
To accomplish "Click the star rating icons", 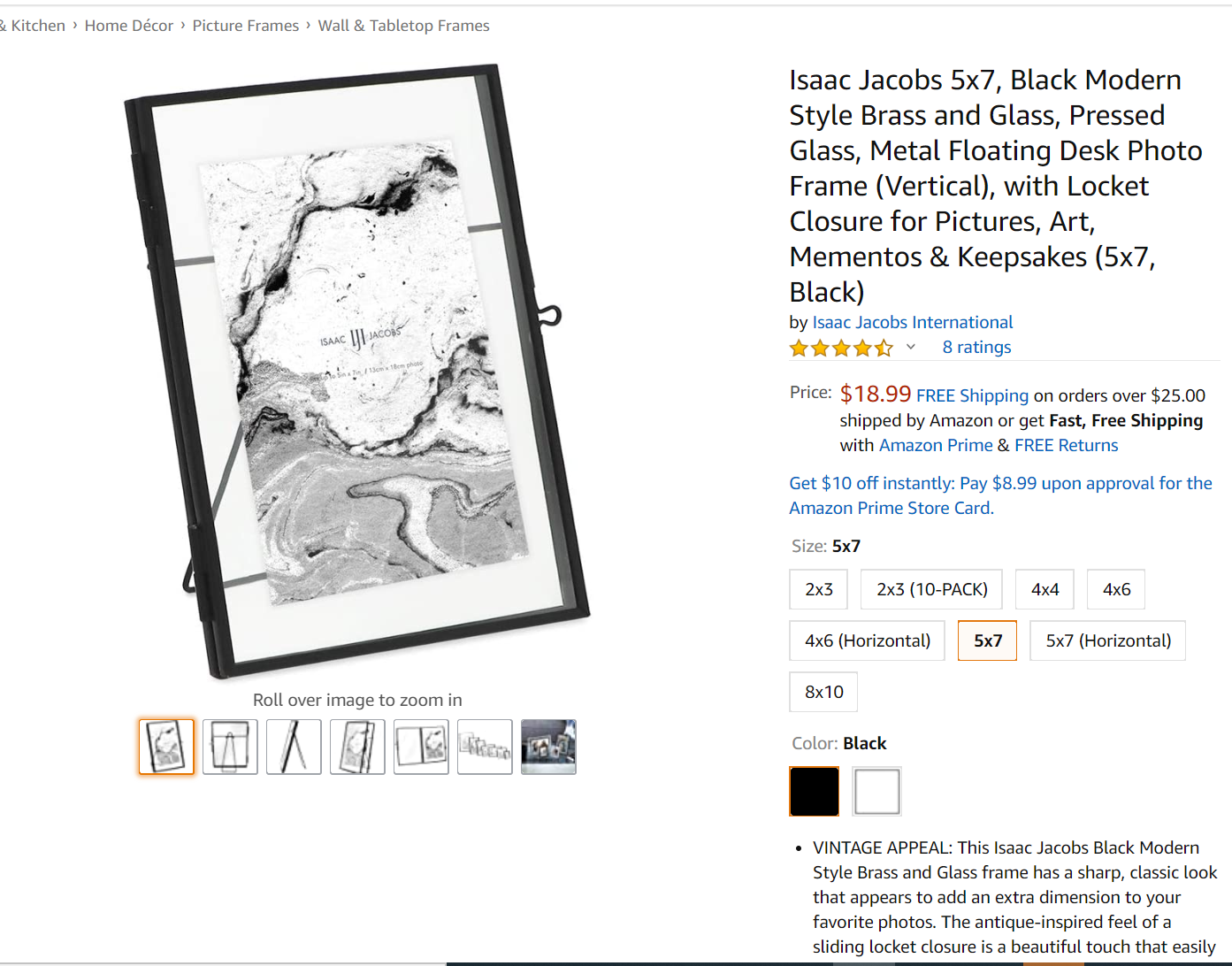I will point(841,348).
